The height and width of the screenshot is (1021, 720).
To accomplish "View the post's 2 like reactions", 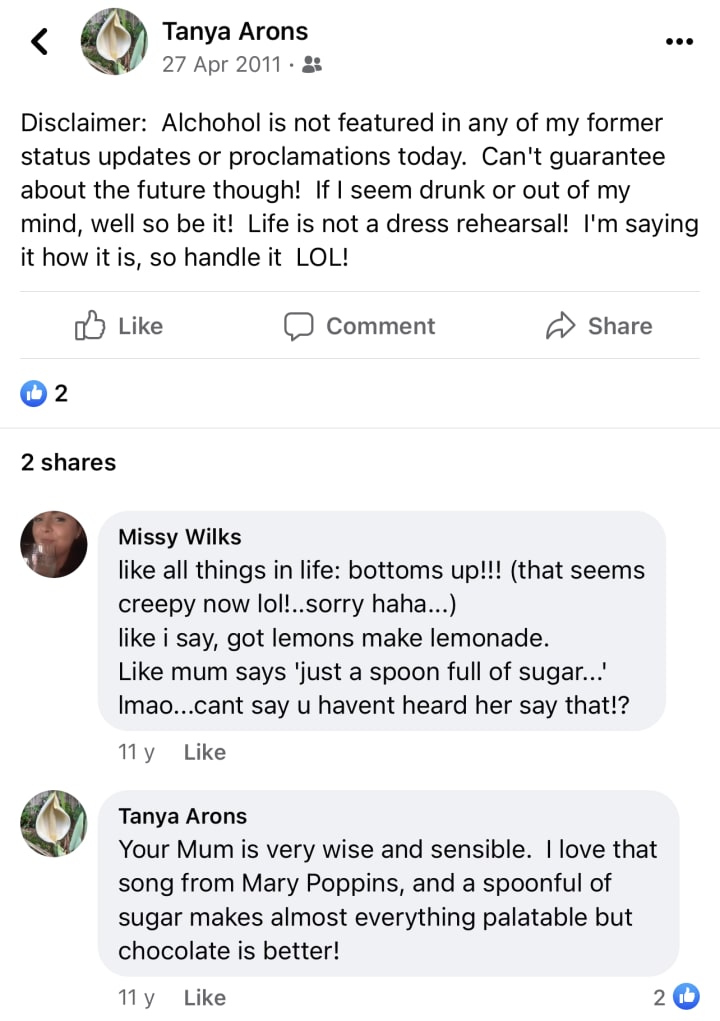I will (x=45, y=393).
